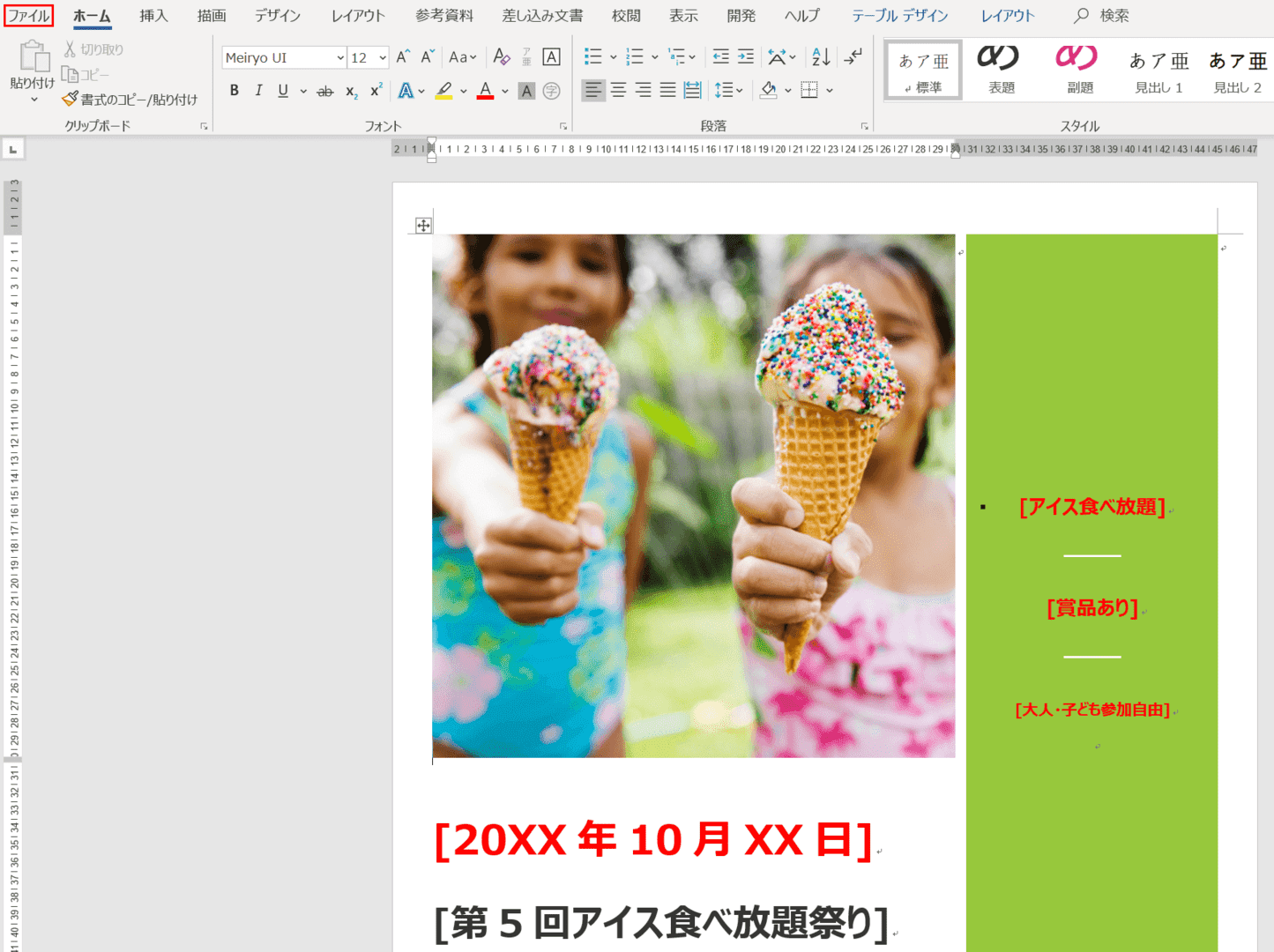Align text left
Viewport: 1274px width, 952px height.
click(x=593, y=90)
